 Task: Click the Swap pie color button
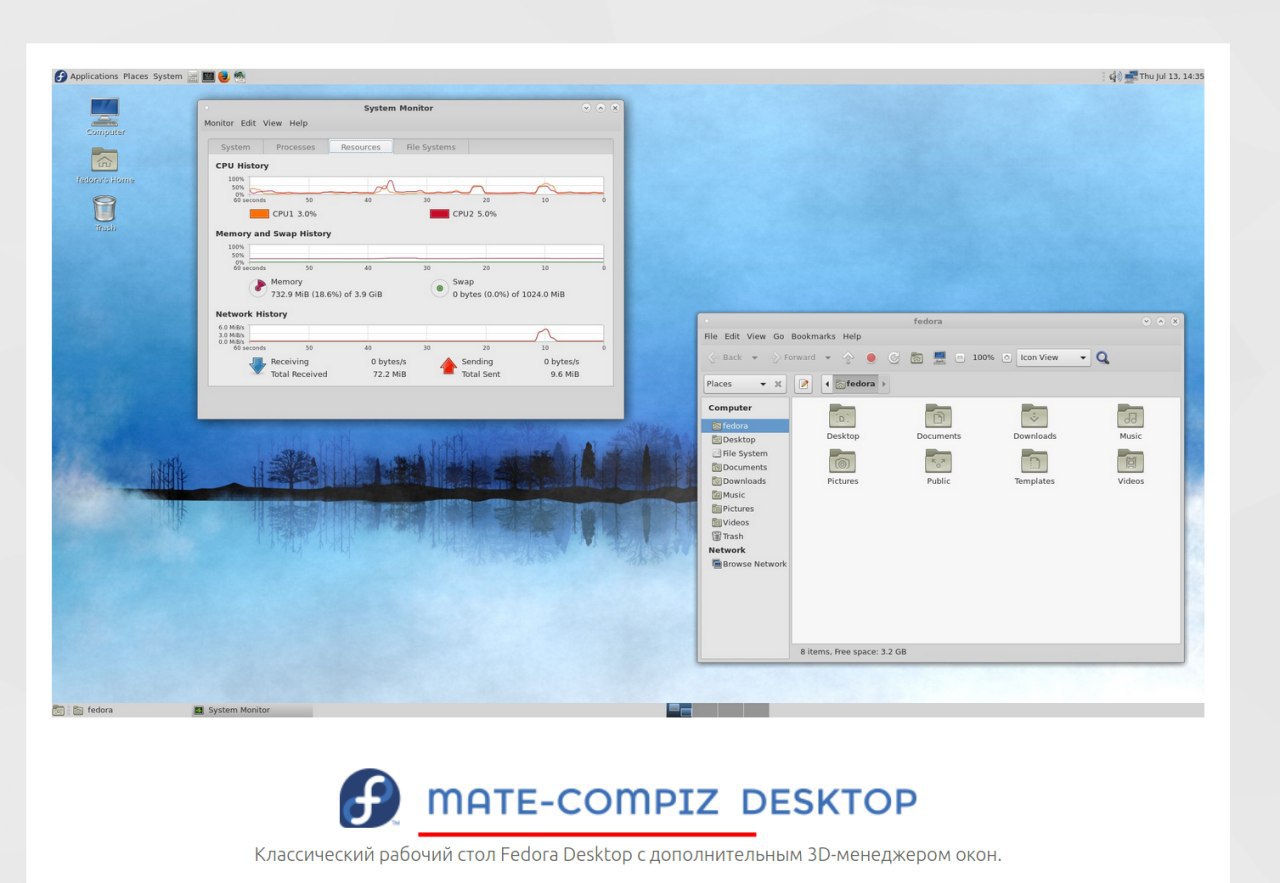[439, 288]
